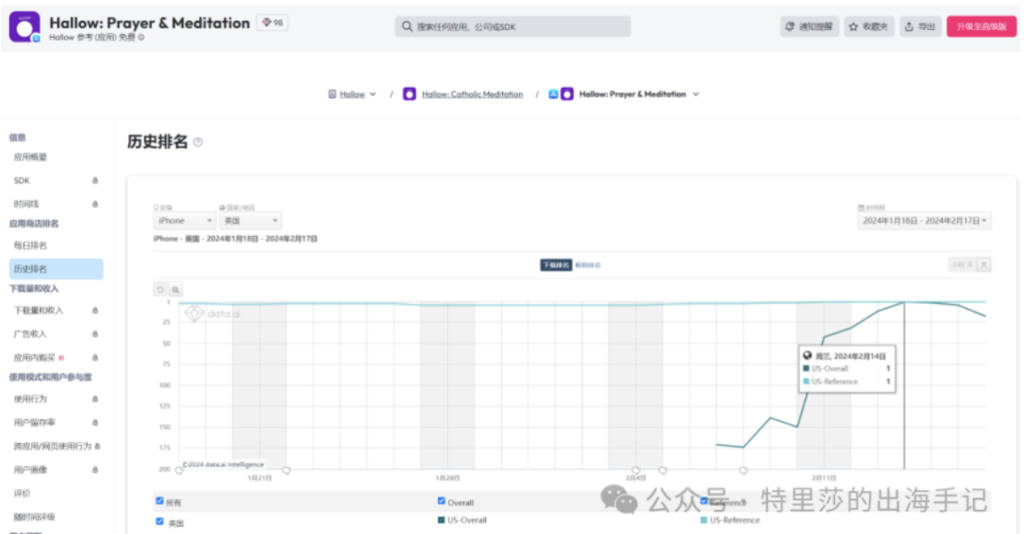Viewport: 1024px width, 534px height.
Task: Click the magnifier icon in the search bar
Action: coord(407,27)
